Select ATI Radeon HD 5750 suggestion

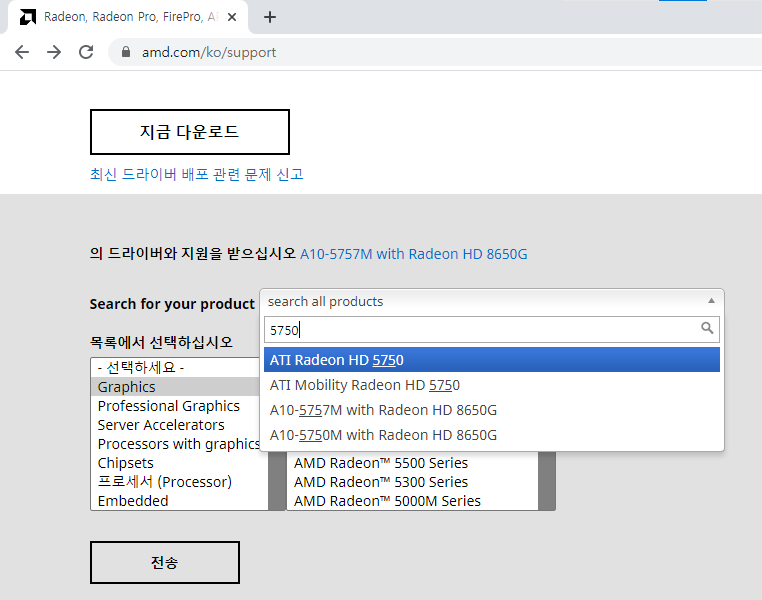(492, 360)
